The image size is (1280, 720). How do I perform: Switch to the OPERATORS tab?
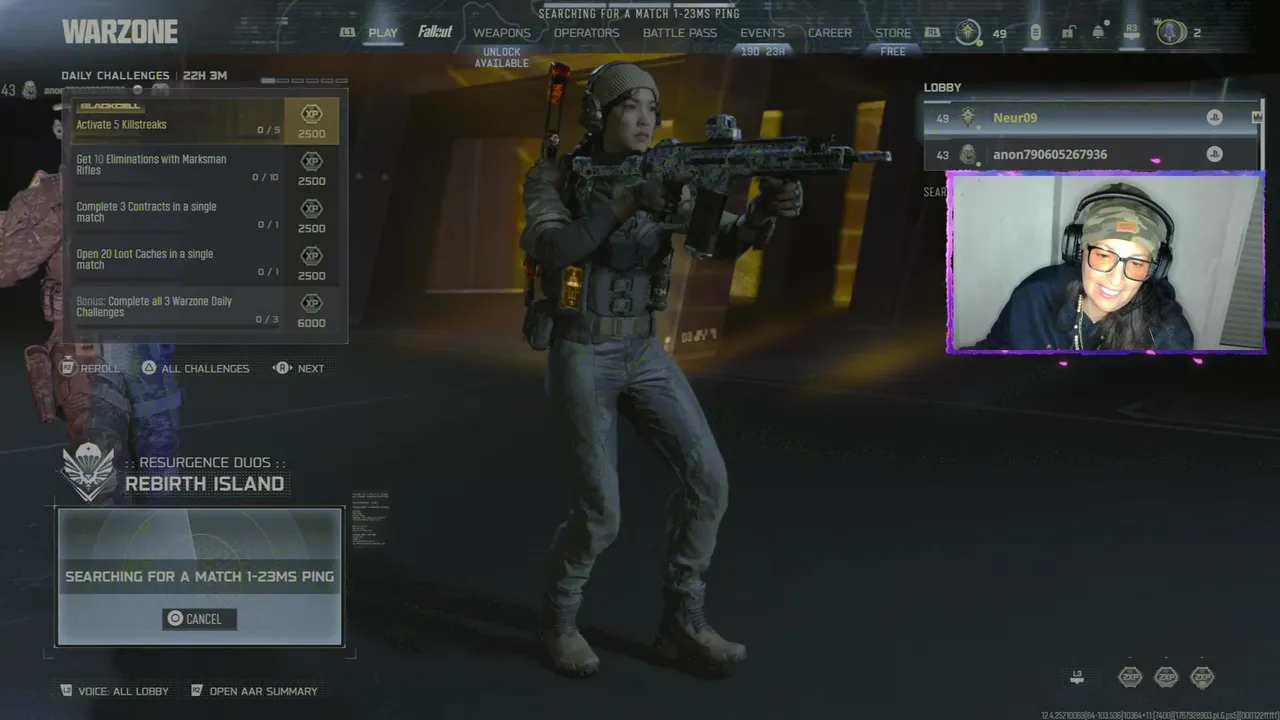click(587, 33)
